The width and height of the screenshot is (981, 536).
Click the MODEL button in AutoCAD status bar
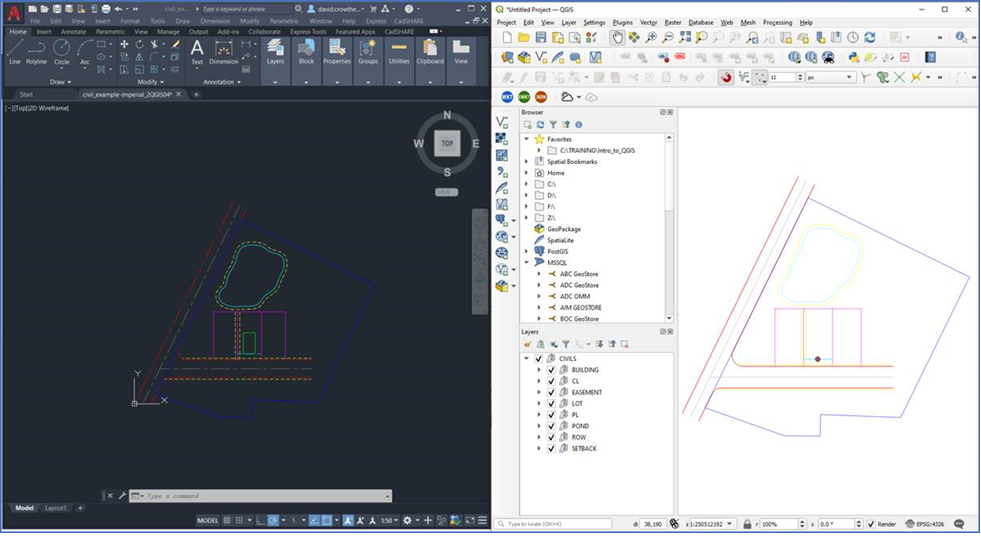(x=208, y=520)
